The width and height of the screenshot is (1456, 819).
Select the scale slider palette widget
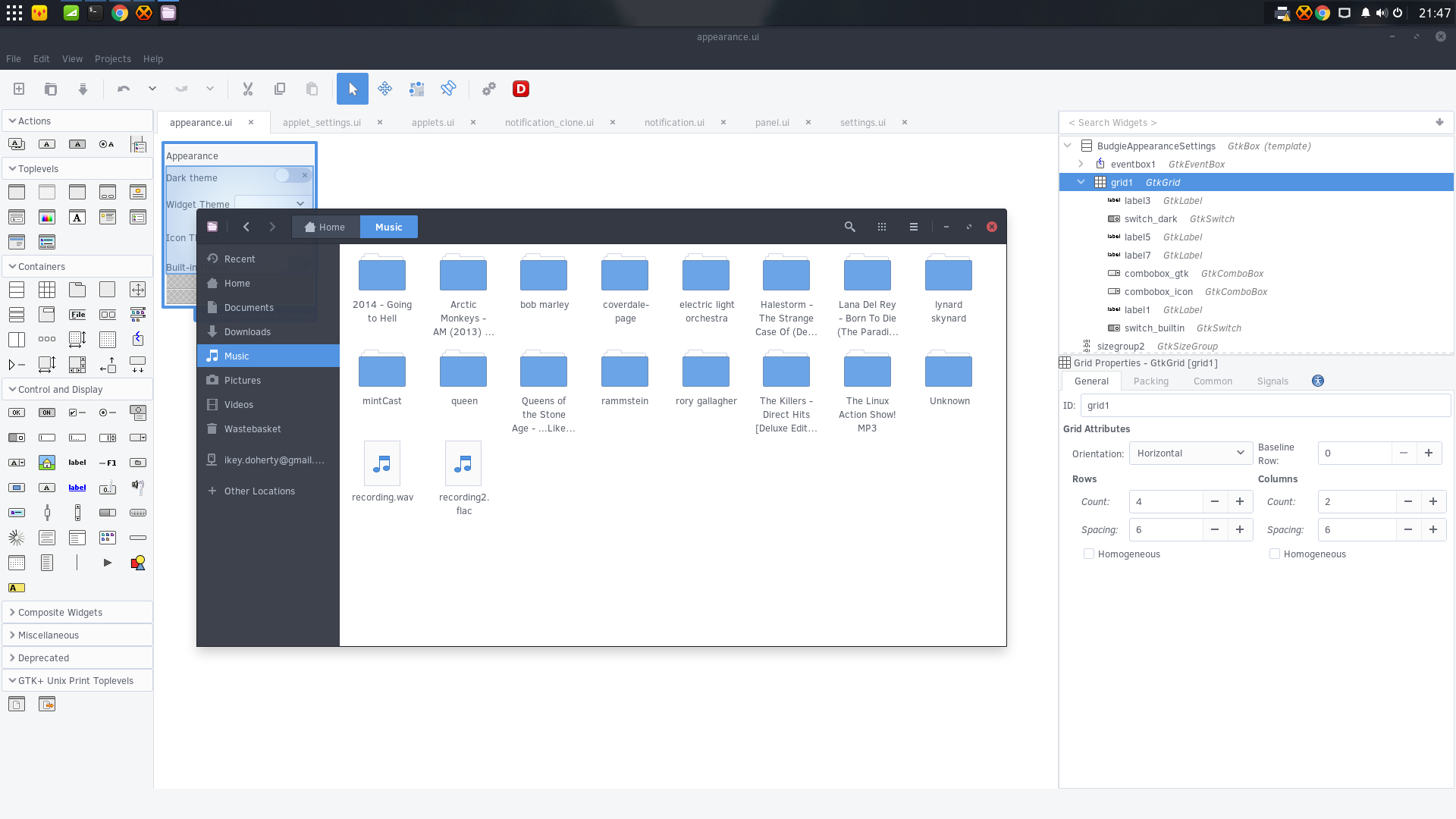(47, 513)
